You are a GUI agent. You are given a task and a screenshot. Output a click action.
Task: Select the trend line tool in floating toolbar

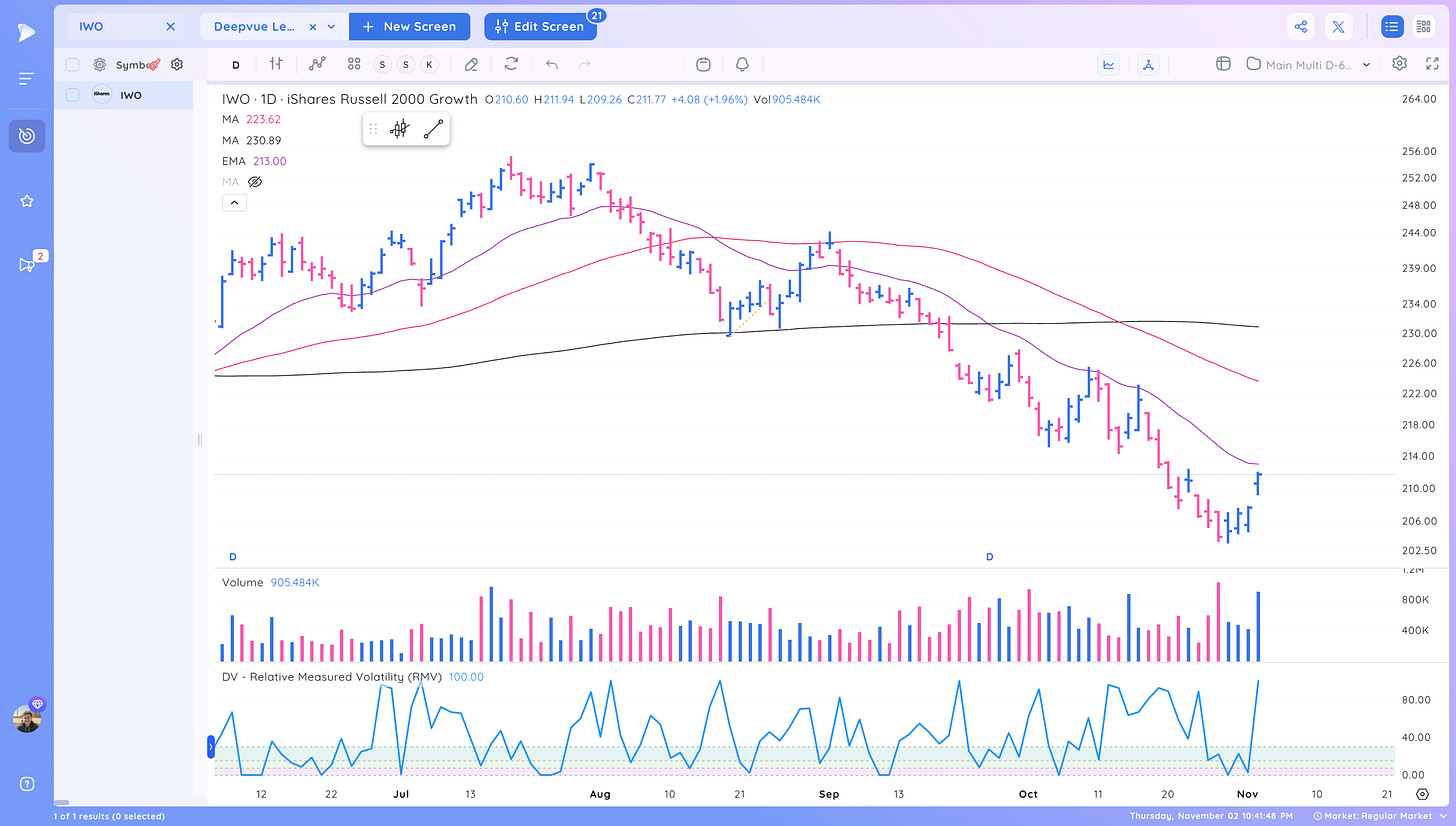click(433, 129)
